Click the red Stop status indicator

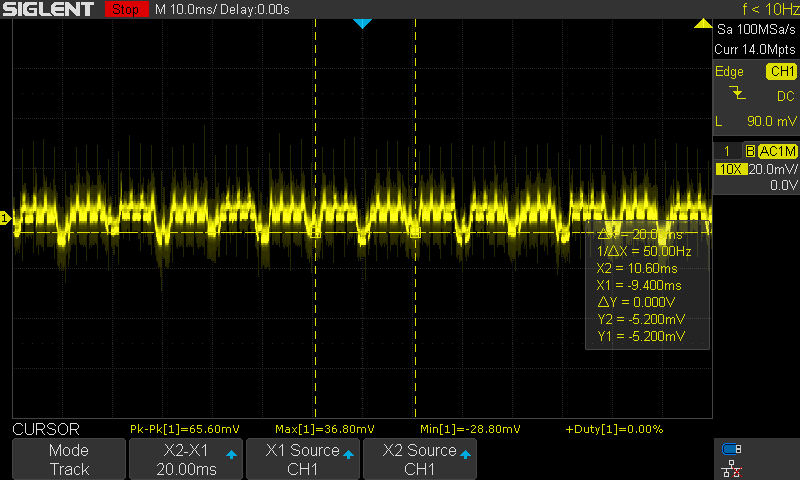pos(126,9)
